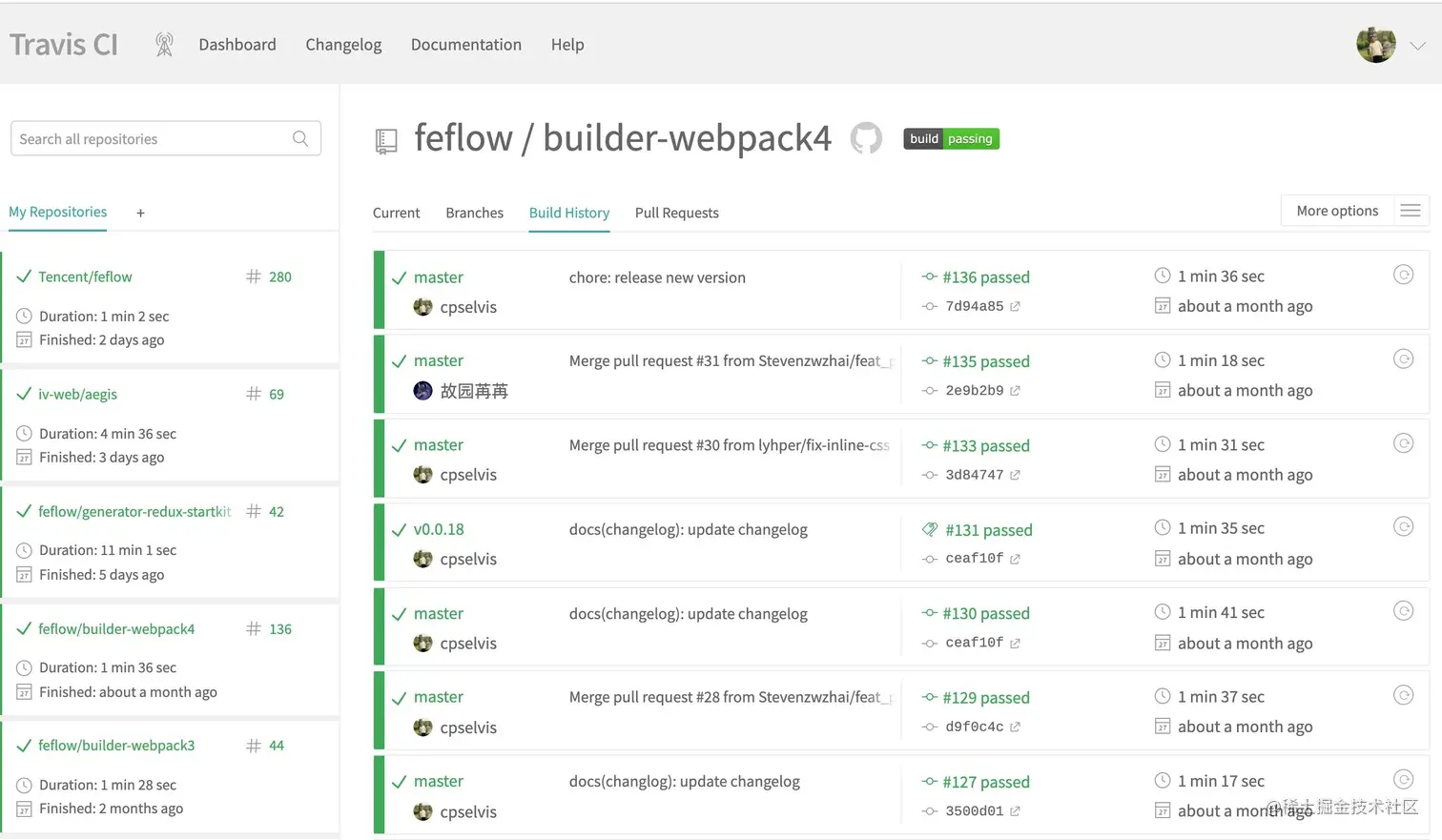Switch to the Pull Requests tab
Viewport: 1442px width, 840px height.
pos(677,213)
